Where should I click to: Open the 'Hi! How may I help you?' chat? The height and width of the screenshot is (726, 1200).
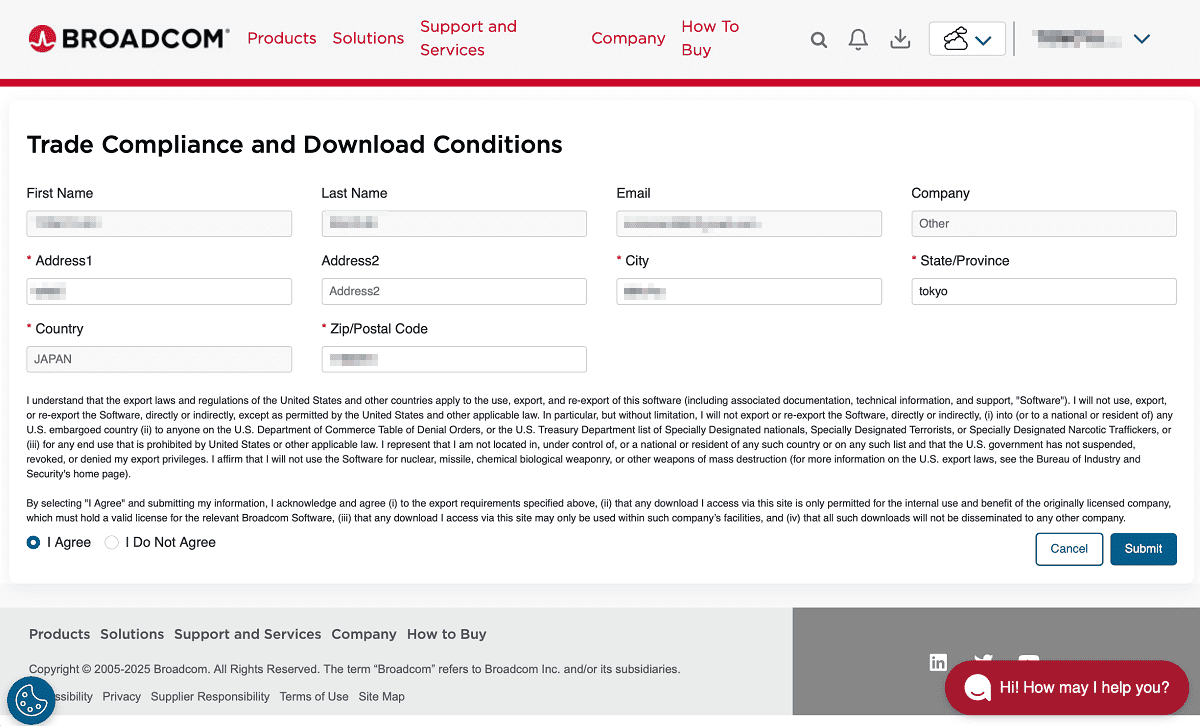click(1067, 687)
